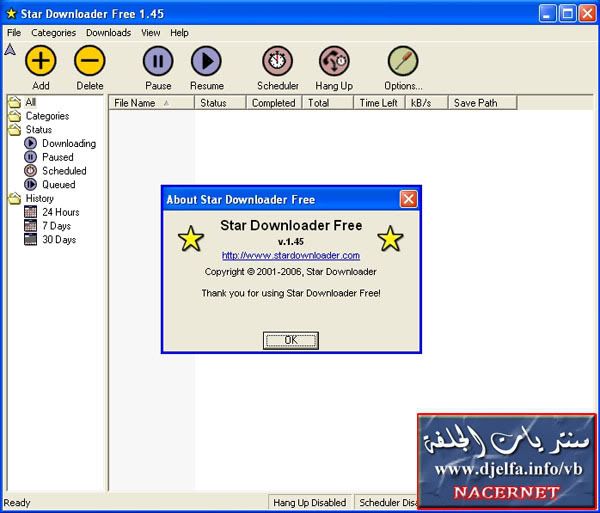Select 24 Hours history label
600x513 pixels.
coord(61,212)
